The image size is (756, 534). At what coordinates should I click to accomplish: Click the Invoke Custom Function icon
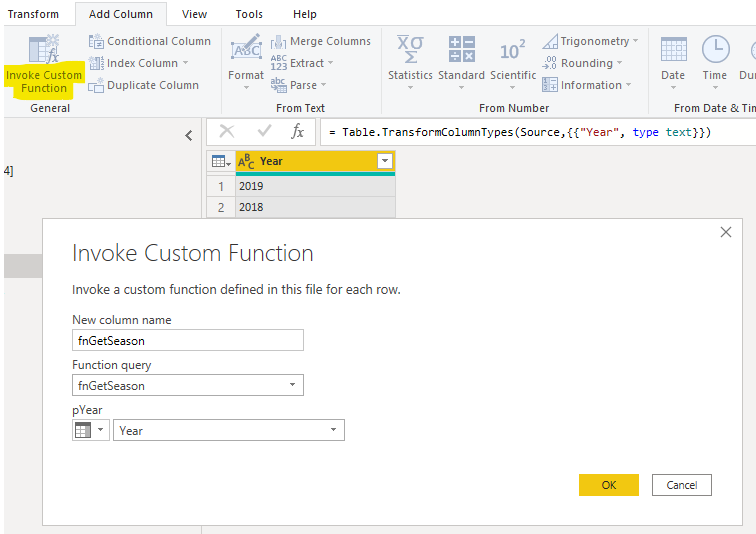click(x=44, y=50)
